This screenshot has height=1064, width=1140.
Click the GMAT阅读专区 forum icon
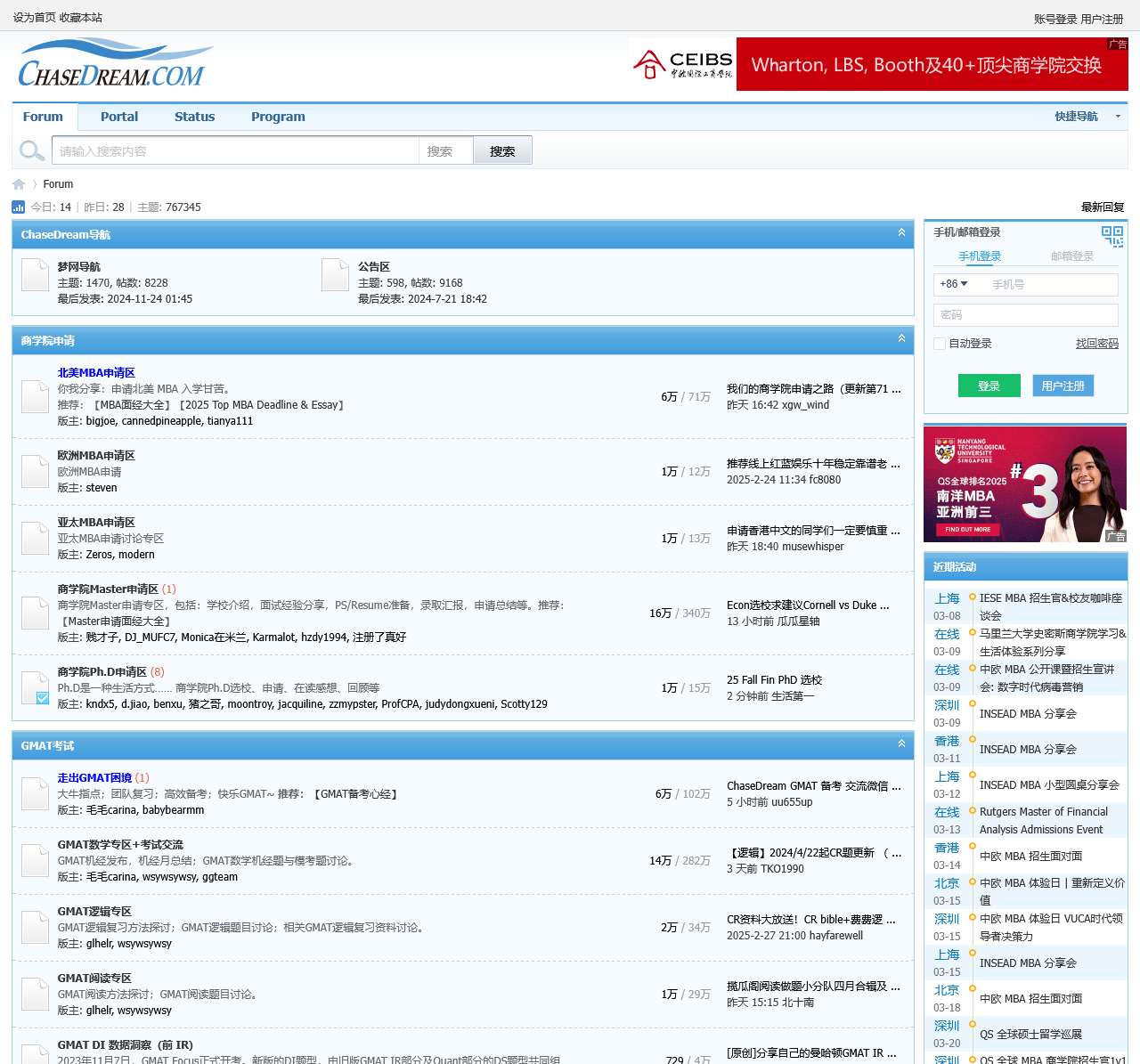(35, 994)
